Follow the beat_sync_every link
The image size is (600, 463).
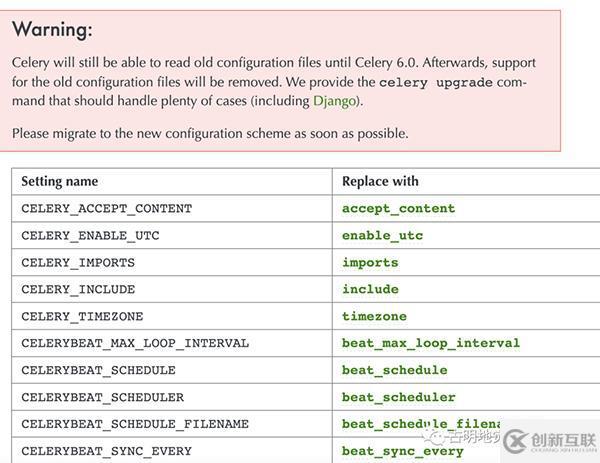(x=402, y=451)
